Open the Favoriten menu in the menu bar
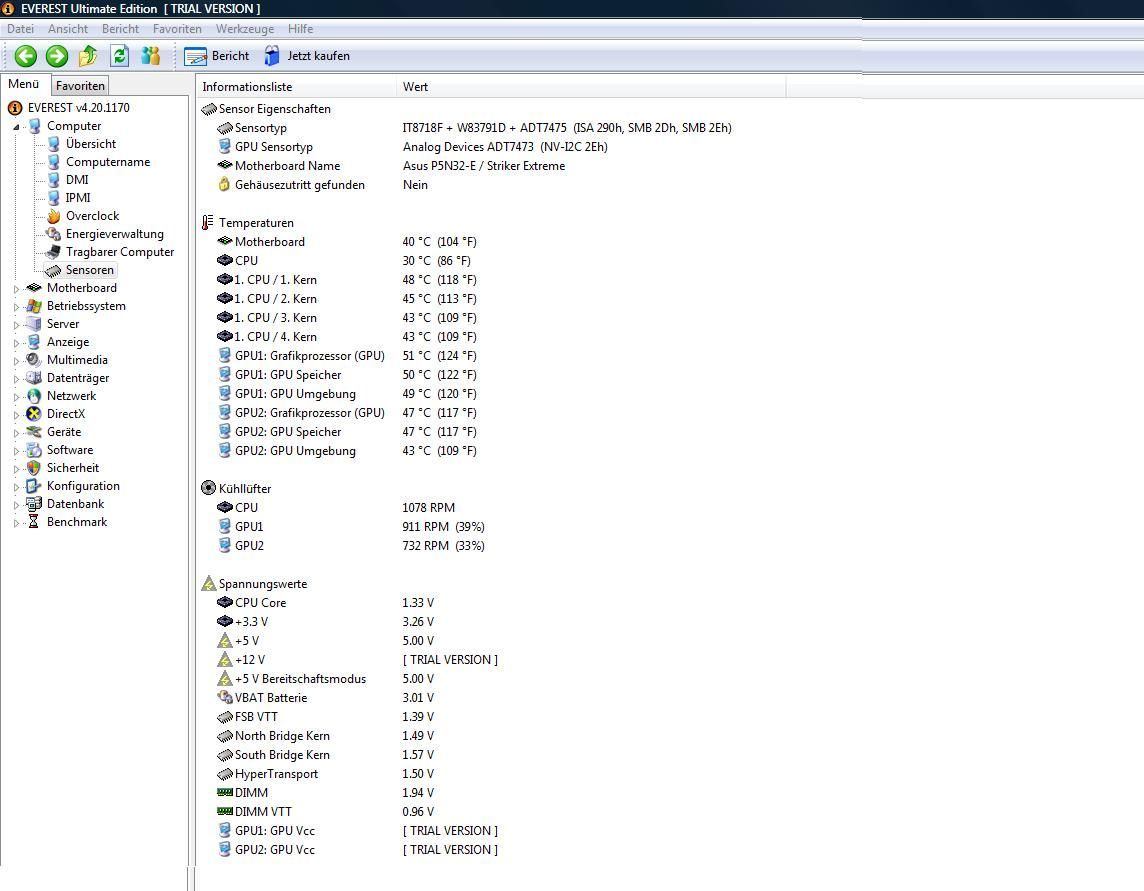The width and height of the screenshot is (1144, 891). (177, 29)
